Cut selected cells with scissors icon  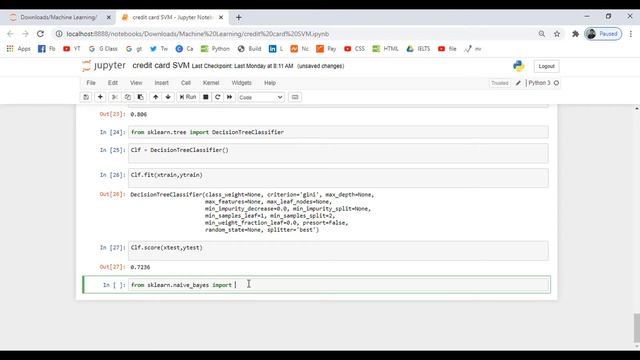[x=115, y=97]
